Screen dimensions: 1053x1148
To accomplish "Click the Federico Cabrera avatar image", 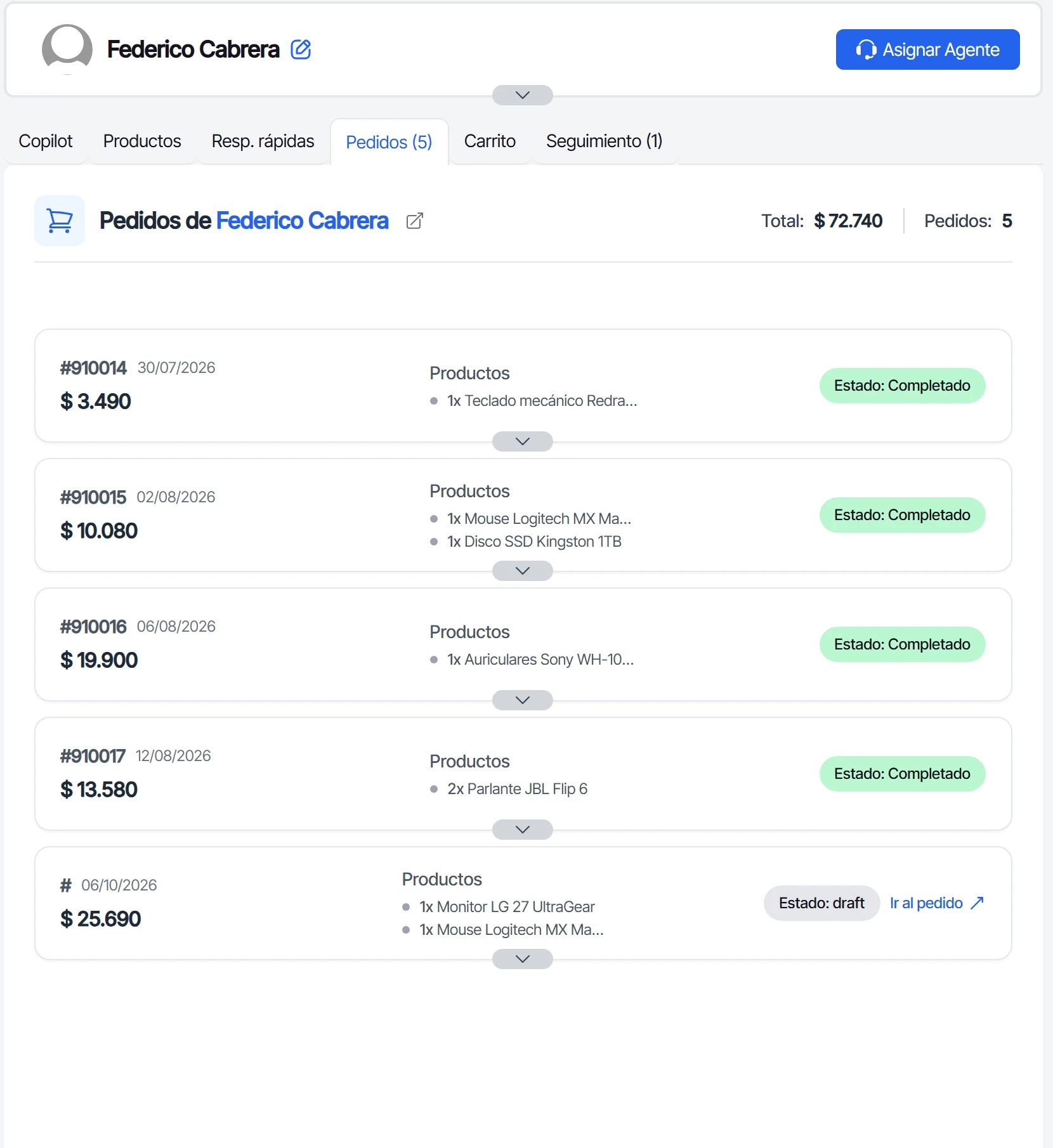I will point(67,49).
